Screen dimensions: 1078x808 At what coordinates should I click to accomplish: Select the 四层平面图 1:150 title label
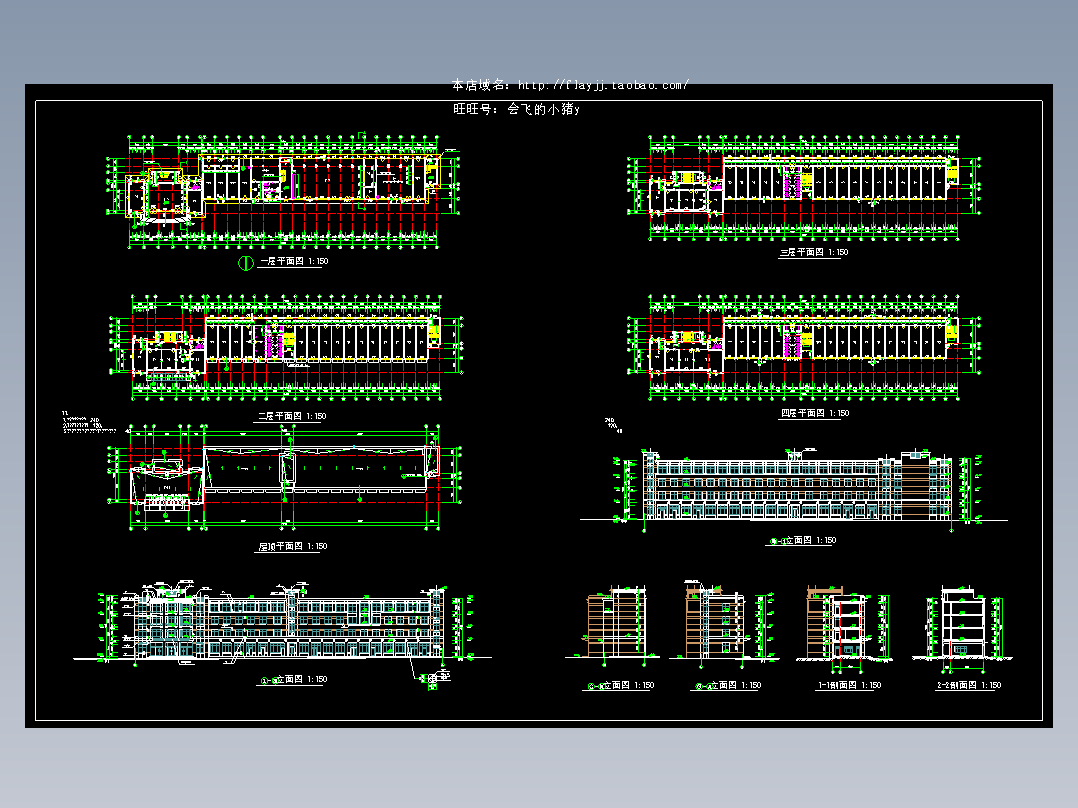[x=815, y=413]
